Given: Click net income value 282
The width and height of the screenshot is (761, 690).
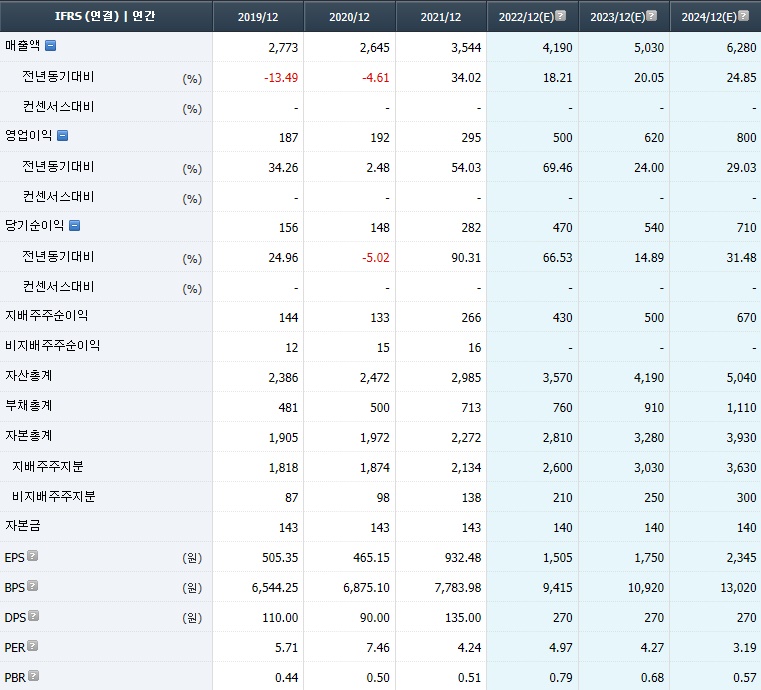Looking at the screenshot, I should [471, 228].
